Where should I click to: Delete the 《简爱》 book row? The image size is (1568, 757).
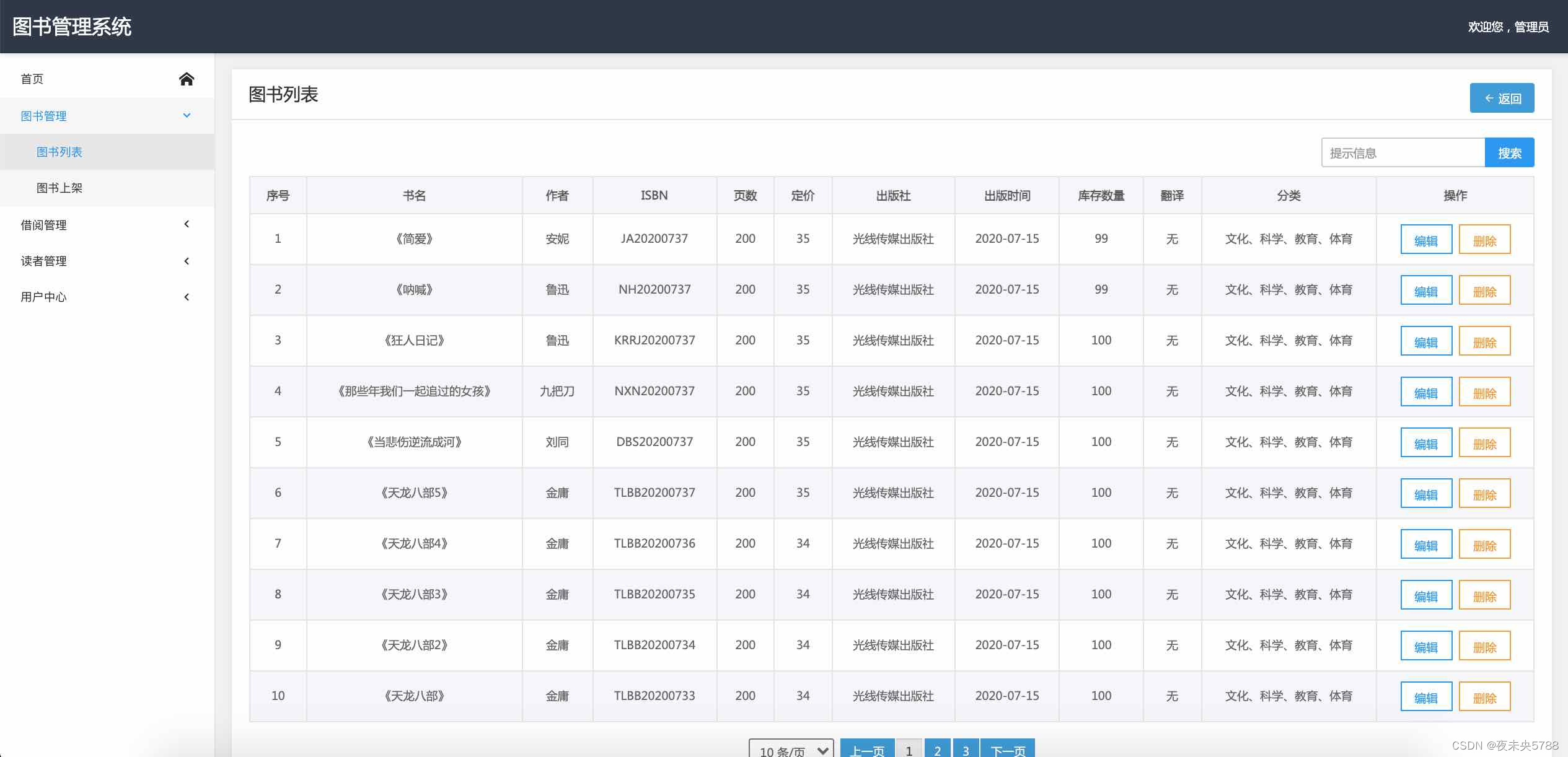pos(1484,240)
